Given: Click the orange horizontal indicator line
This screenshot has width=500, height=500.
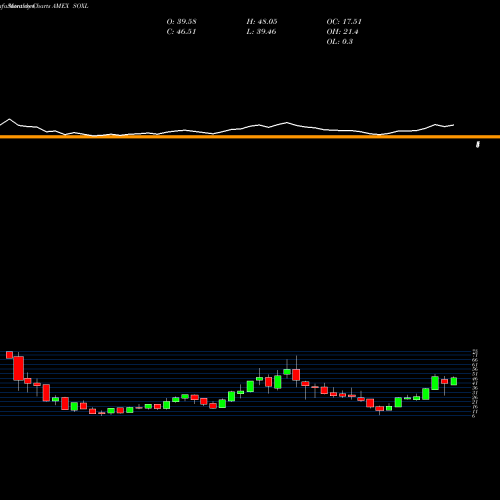Looking at the screenshot, I should [x=250, y=137].
